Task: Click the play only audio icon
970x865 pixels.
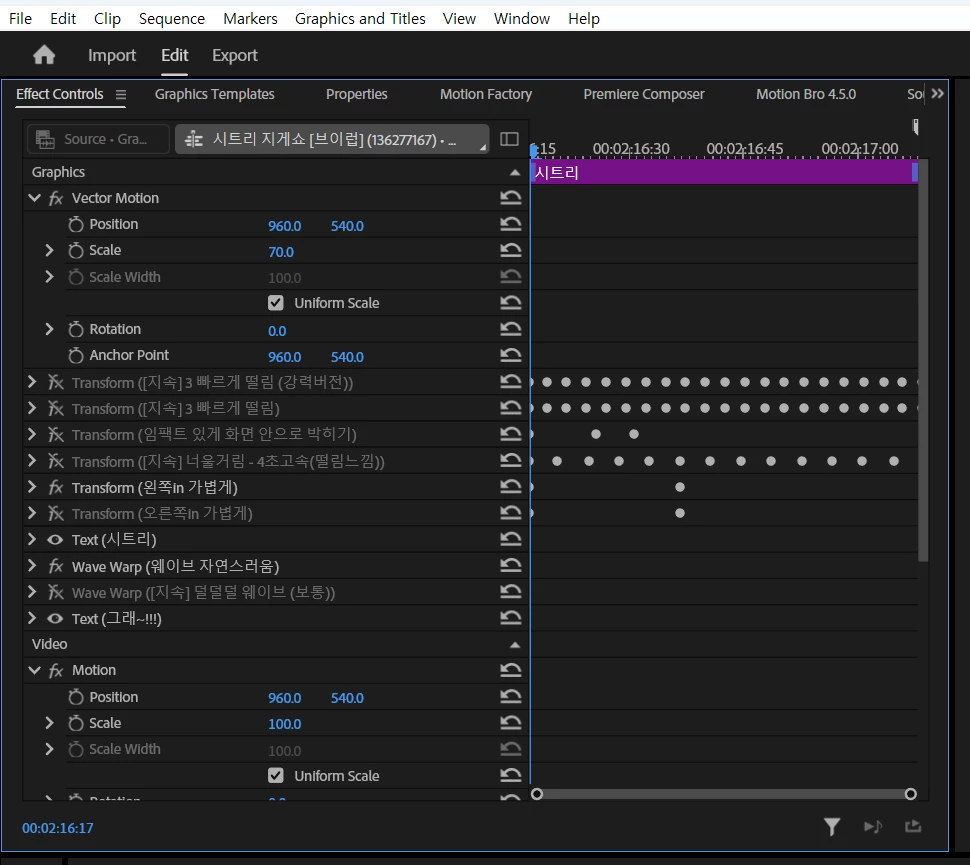Action: 873,827
